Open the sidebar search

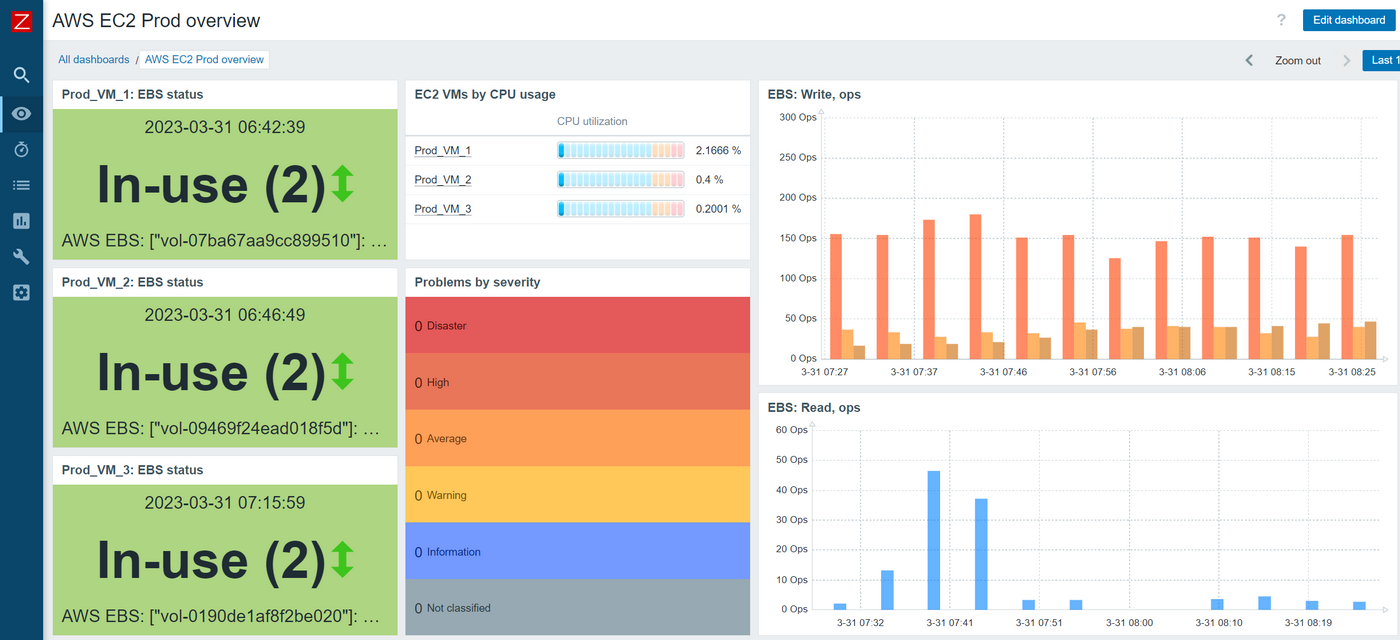[20, 74]
